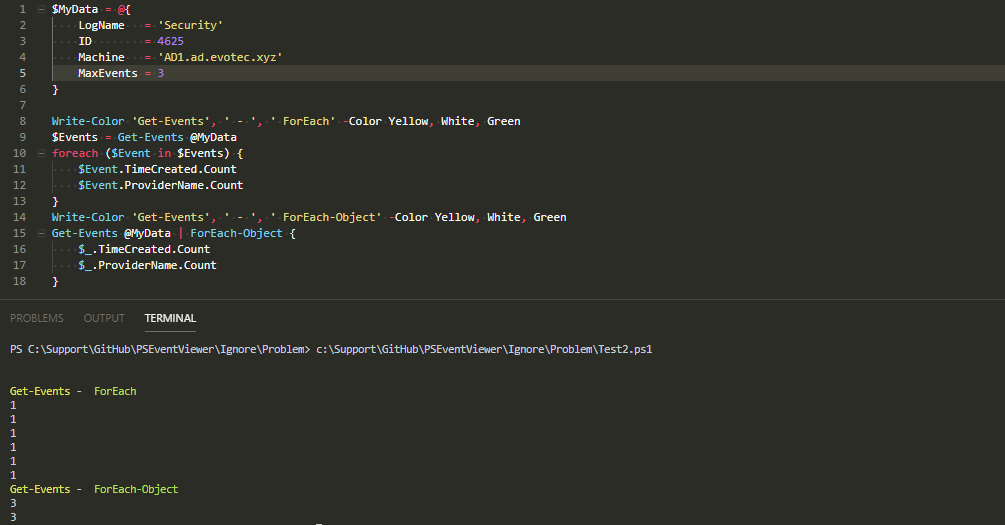This screenshot has height=525, width=1005.
Task: Switch to the PROBLEMS panel tab
Action: (x=36, y=318)
